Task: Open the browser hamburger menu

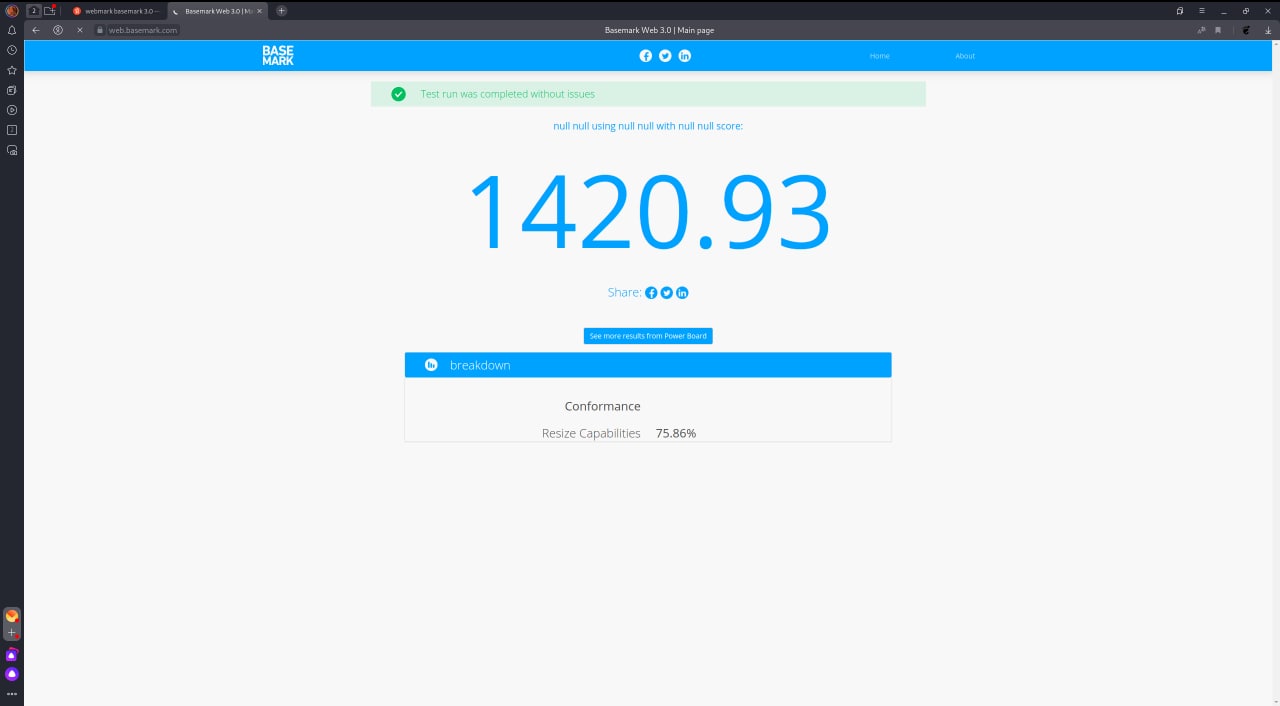Action: [x=1201, y=10]
